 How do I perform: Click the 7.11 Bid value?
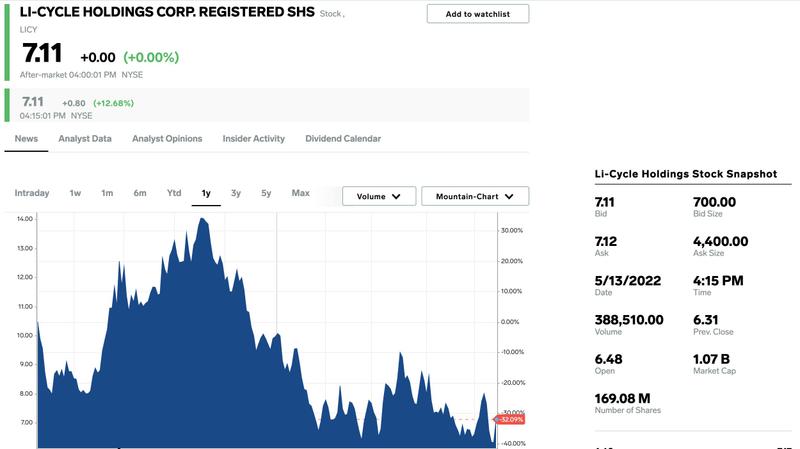coord(605,202)
